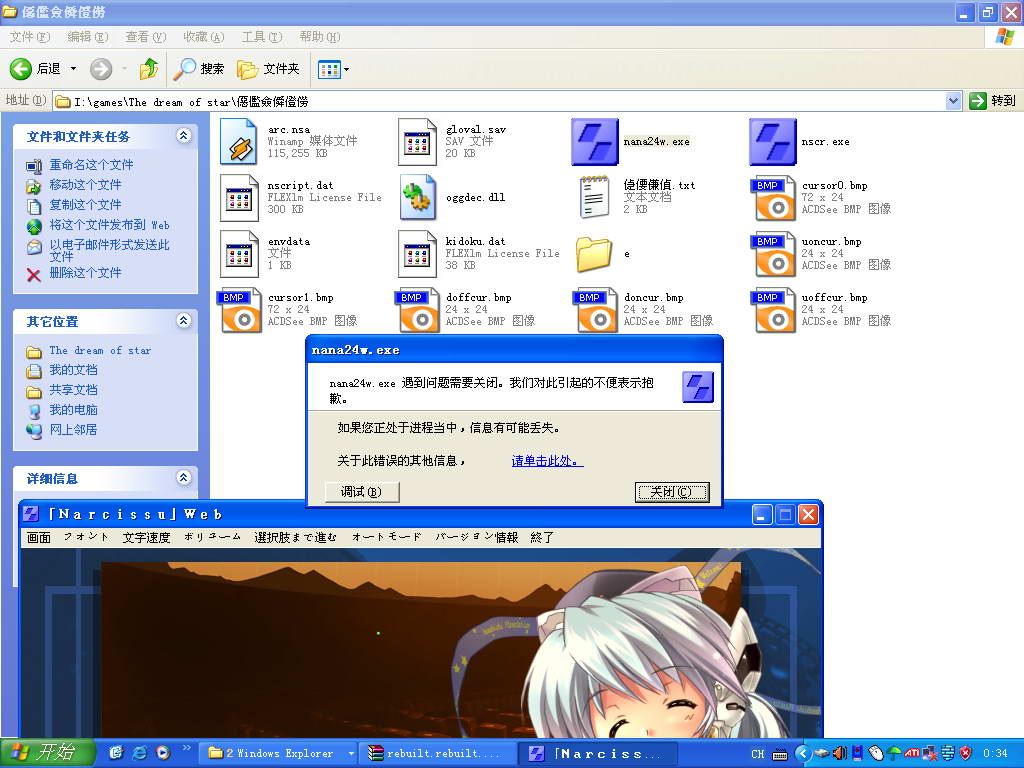1024x768 pixels.
Task: Select the nana24w.exe file icon
Action: pos(594,142)
